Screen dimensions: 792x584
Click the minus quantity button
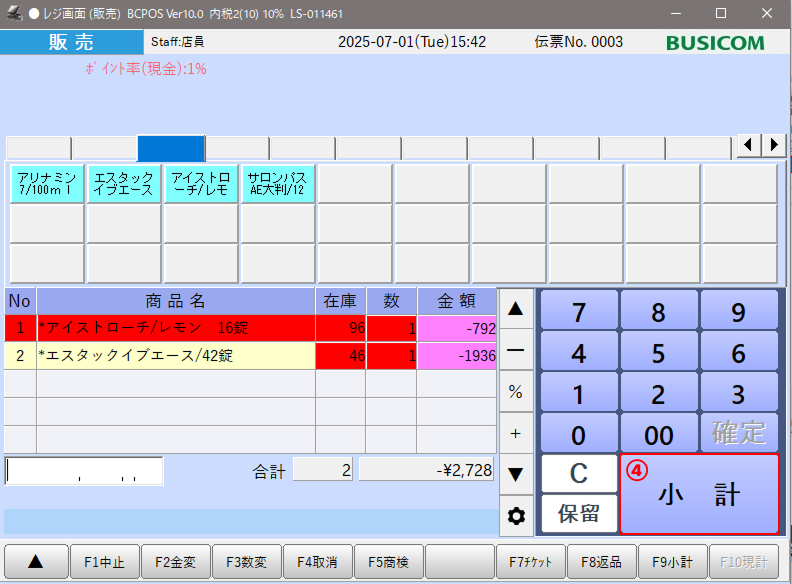click(x=516, y=350)
